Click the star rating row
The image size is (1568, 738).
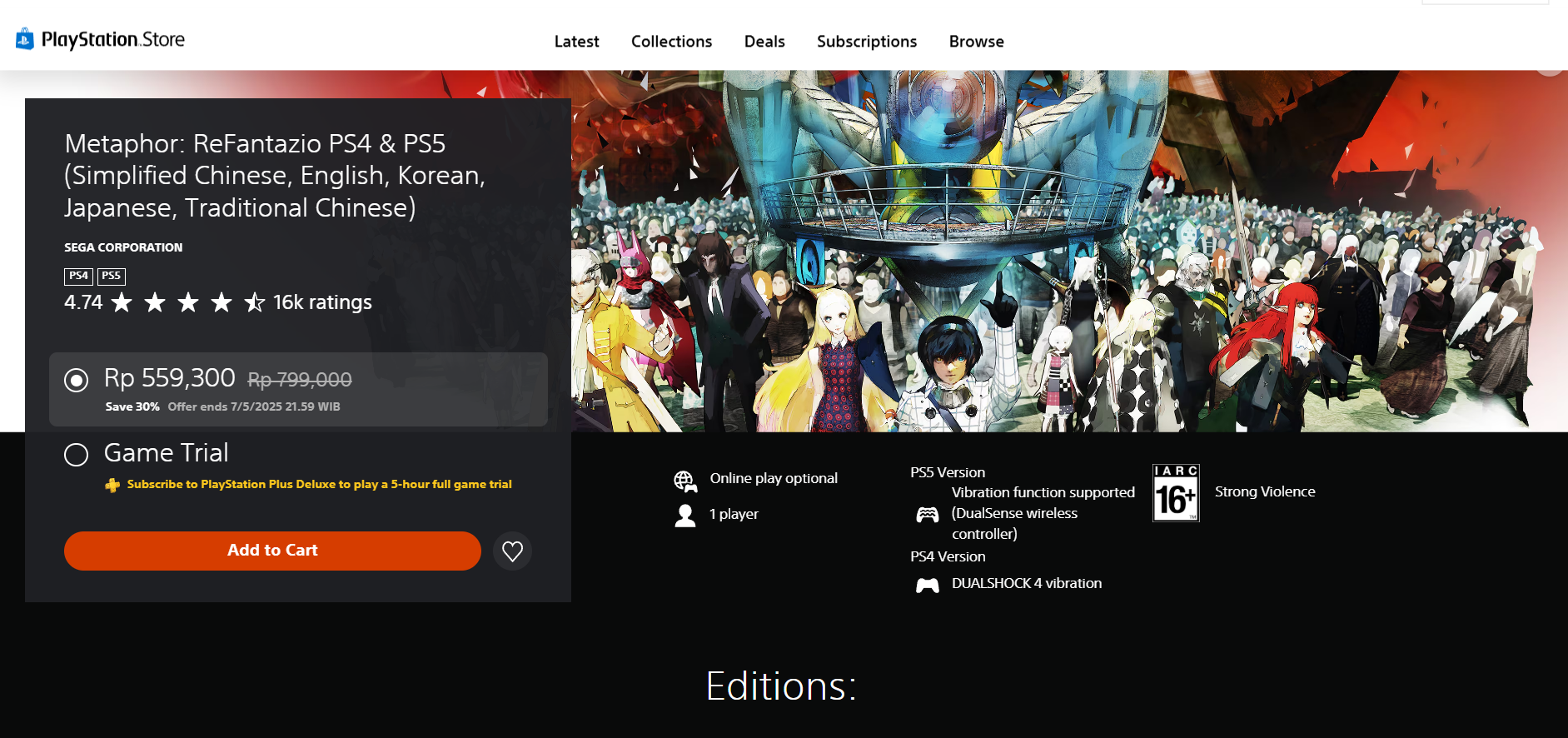click(x=188, y=302)
